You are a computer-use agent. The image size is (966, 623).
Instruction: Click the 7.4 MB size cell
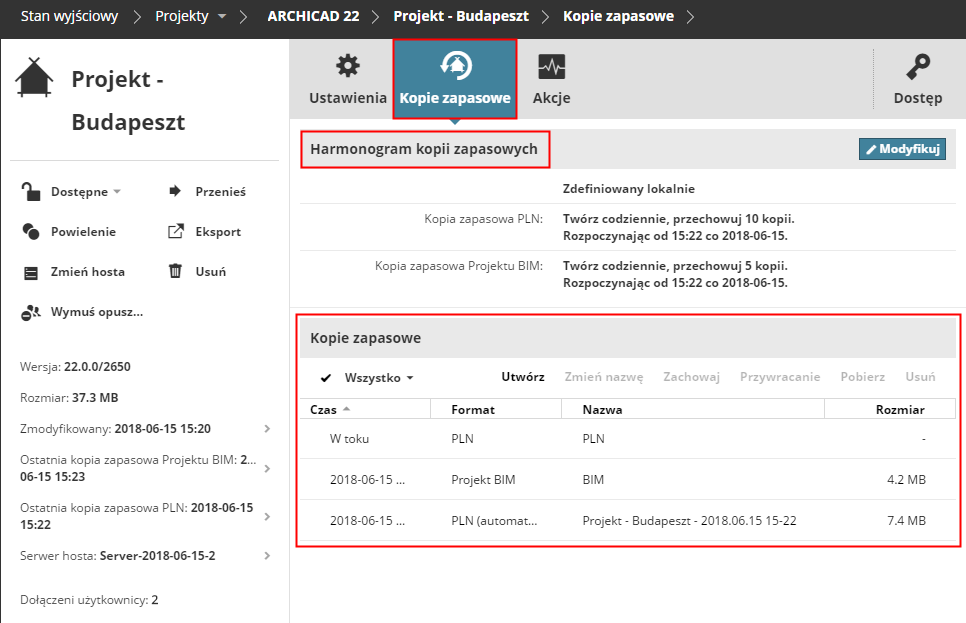(906, 521)
